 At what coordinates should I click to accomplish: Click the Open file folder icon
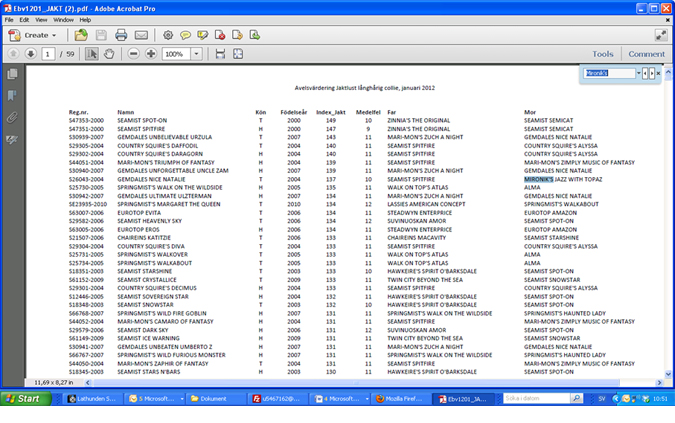pos(81,35)
